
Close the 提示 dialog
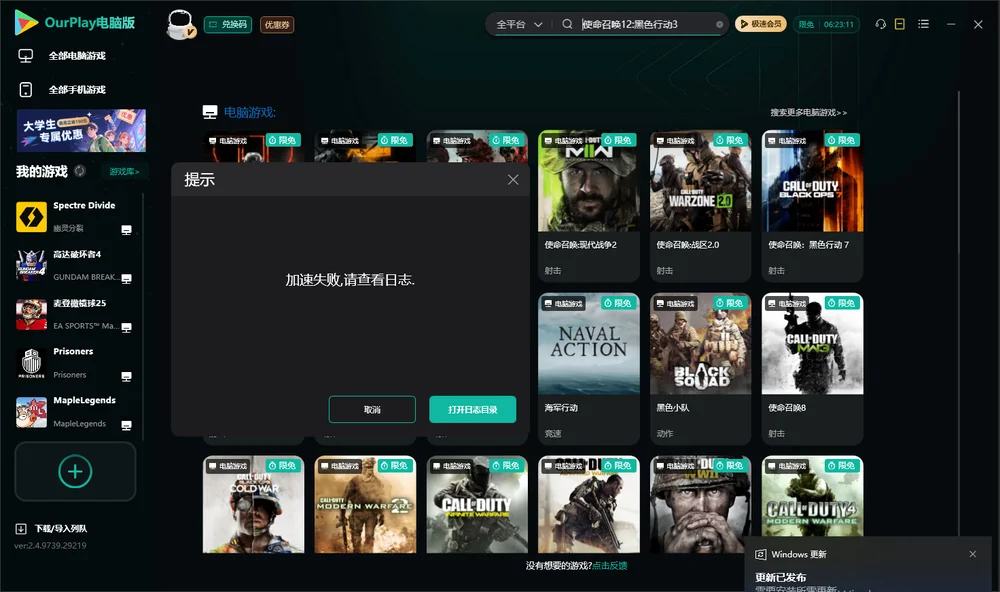click(x=513, y=180)
